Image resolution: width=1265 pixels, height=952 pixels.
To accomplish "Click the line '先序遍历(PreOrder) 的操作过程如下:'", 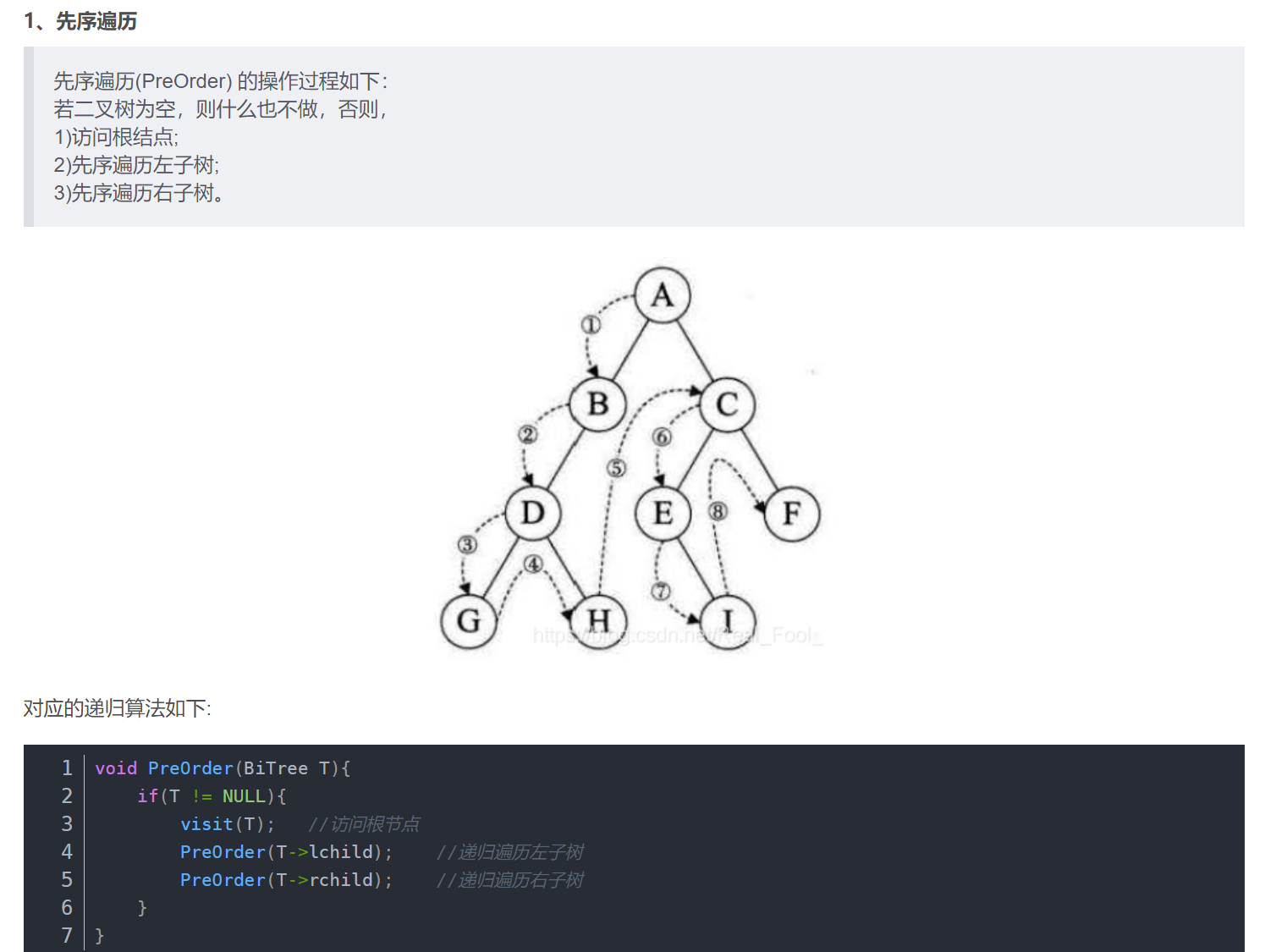I will [x=221, y=81].
